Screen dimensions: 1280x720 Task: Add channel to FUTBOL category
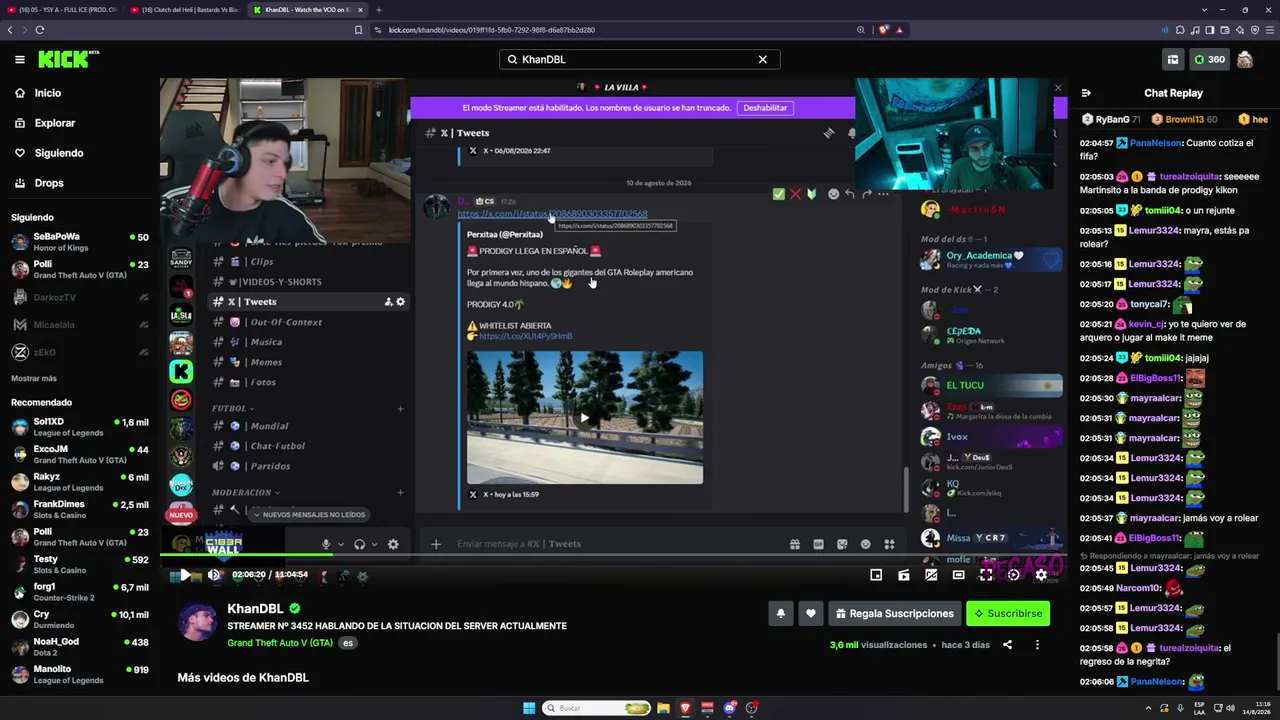[x=400, y=408]
